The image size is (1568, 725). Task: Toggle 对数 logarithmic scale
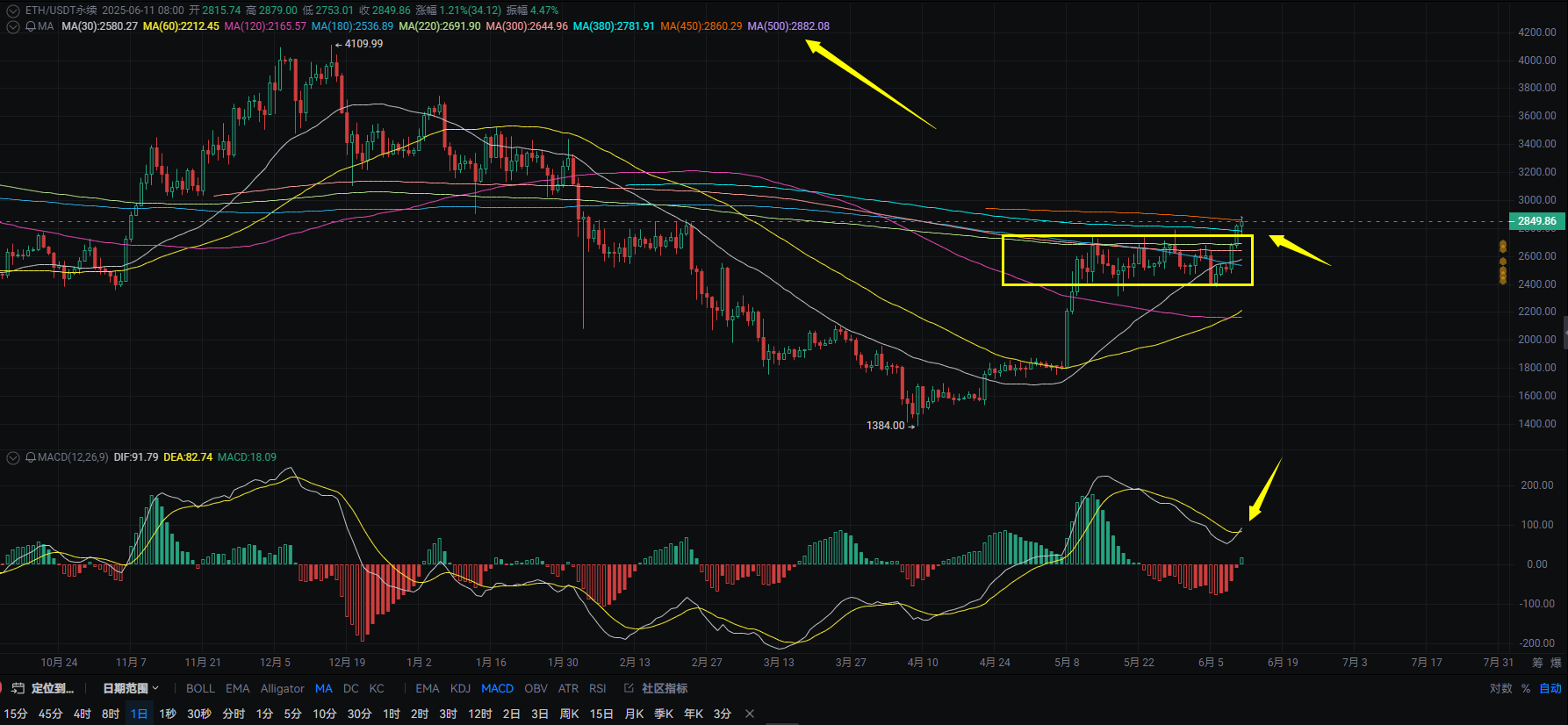1500,688
